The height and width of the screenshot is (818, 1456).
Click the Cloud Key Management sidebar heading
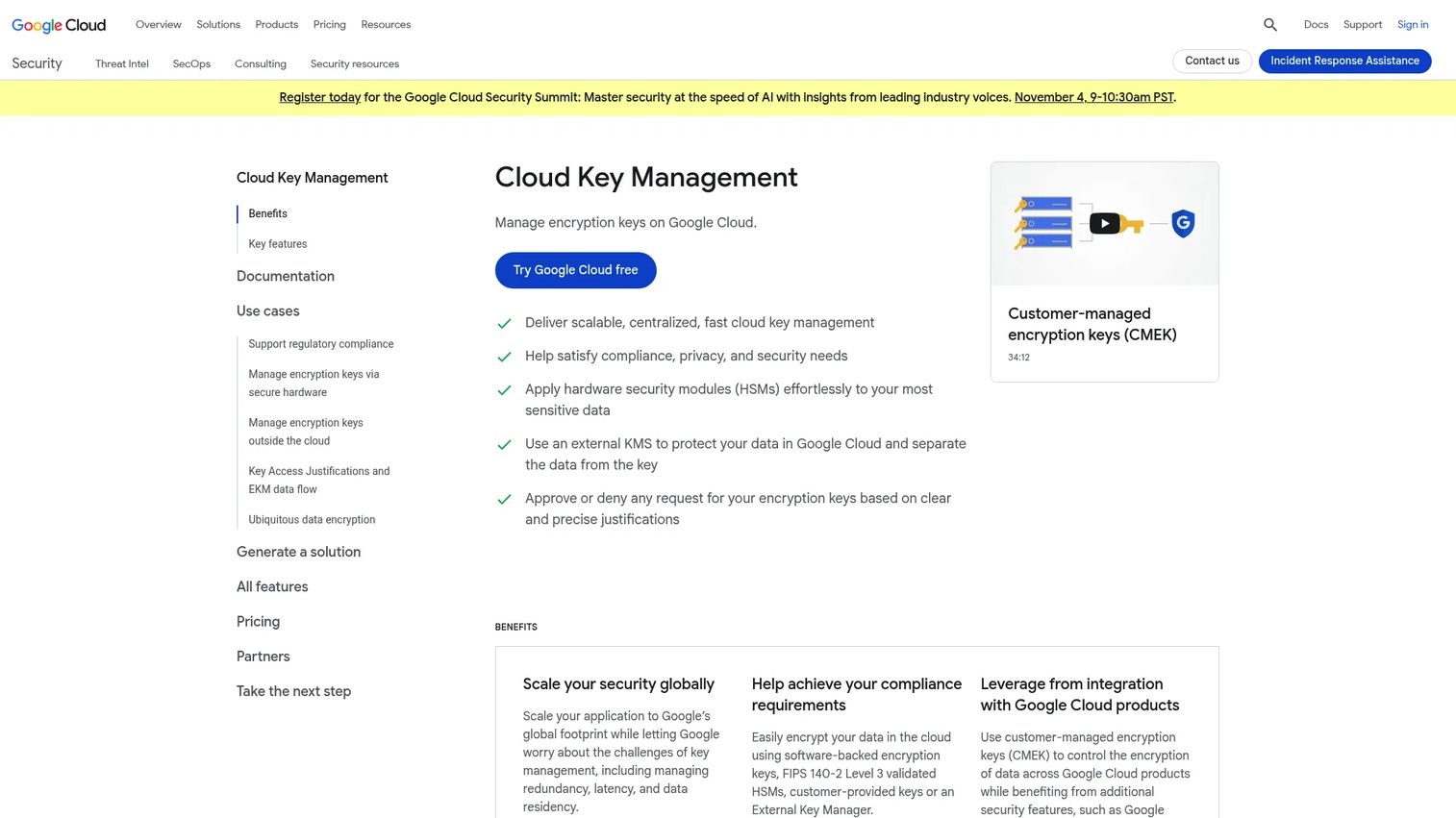(x=313, y=178)
